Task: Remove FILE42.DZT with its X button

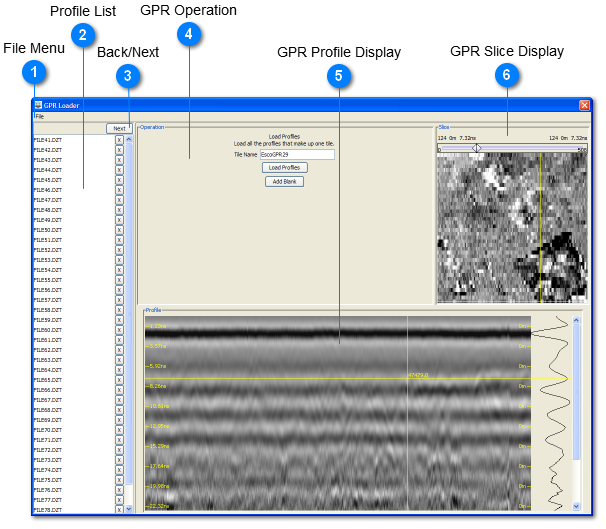Action: [119, 150]
